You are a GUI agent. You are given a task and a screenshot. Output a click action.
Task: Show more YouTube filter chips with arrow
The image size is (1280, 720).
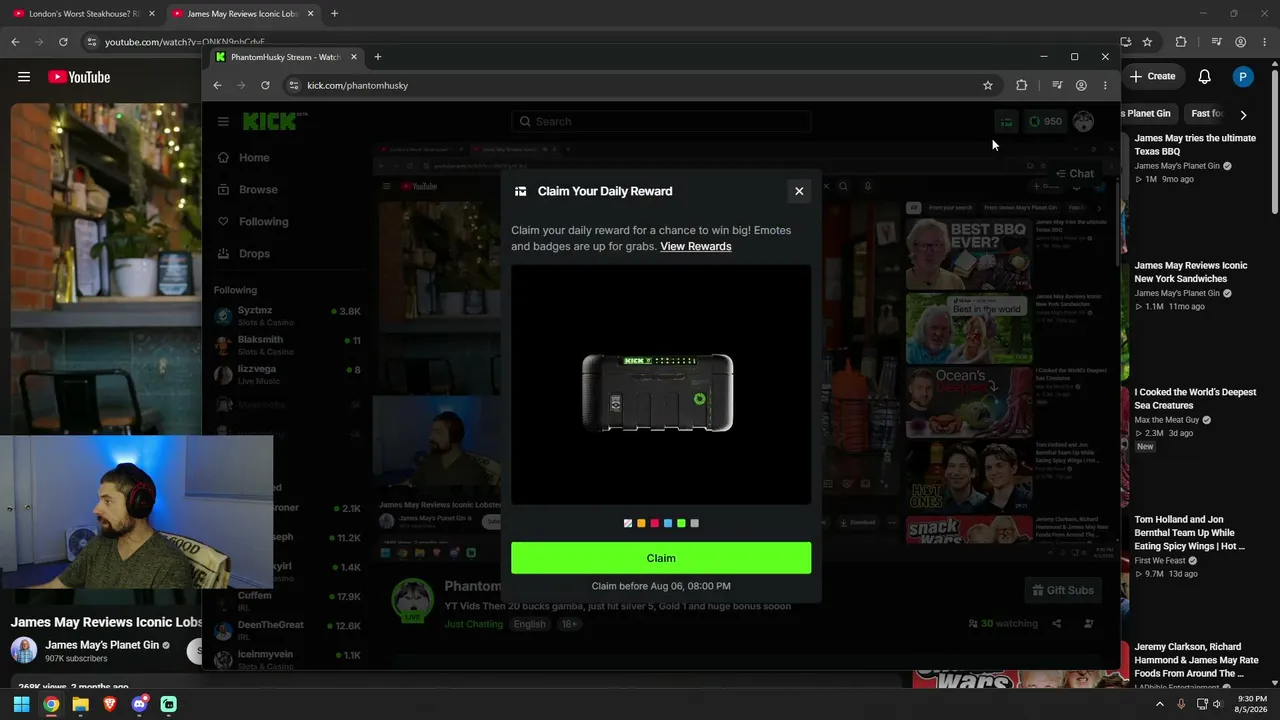click(1243, 114)
